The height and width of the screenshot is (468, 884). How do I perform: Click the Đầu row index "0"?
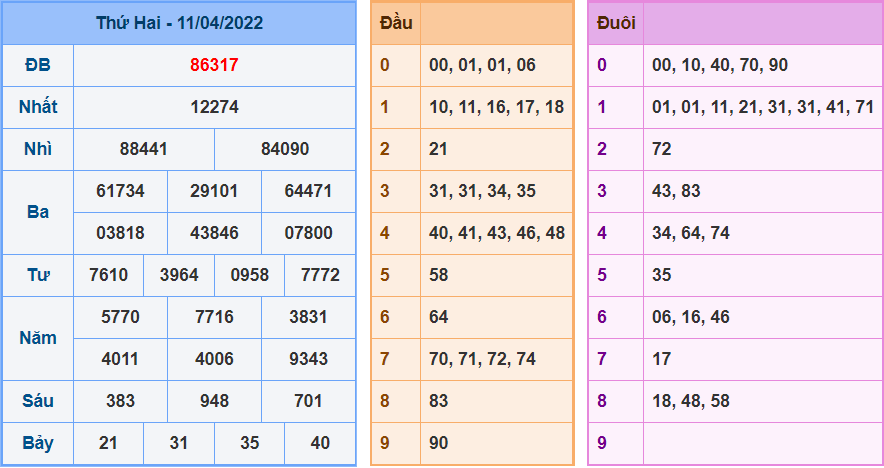click(384, 65)
